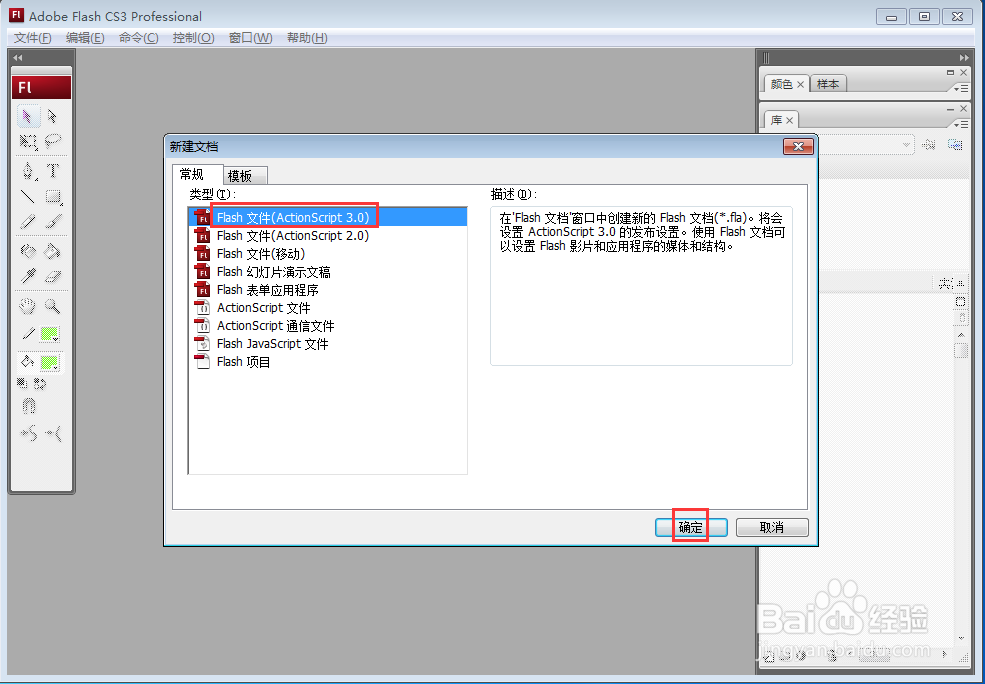Image resolution: width=985 pixels, height=684 pixels.
Task: Choose the Hand tool
Action: click(x=28, y=307)
